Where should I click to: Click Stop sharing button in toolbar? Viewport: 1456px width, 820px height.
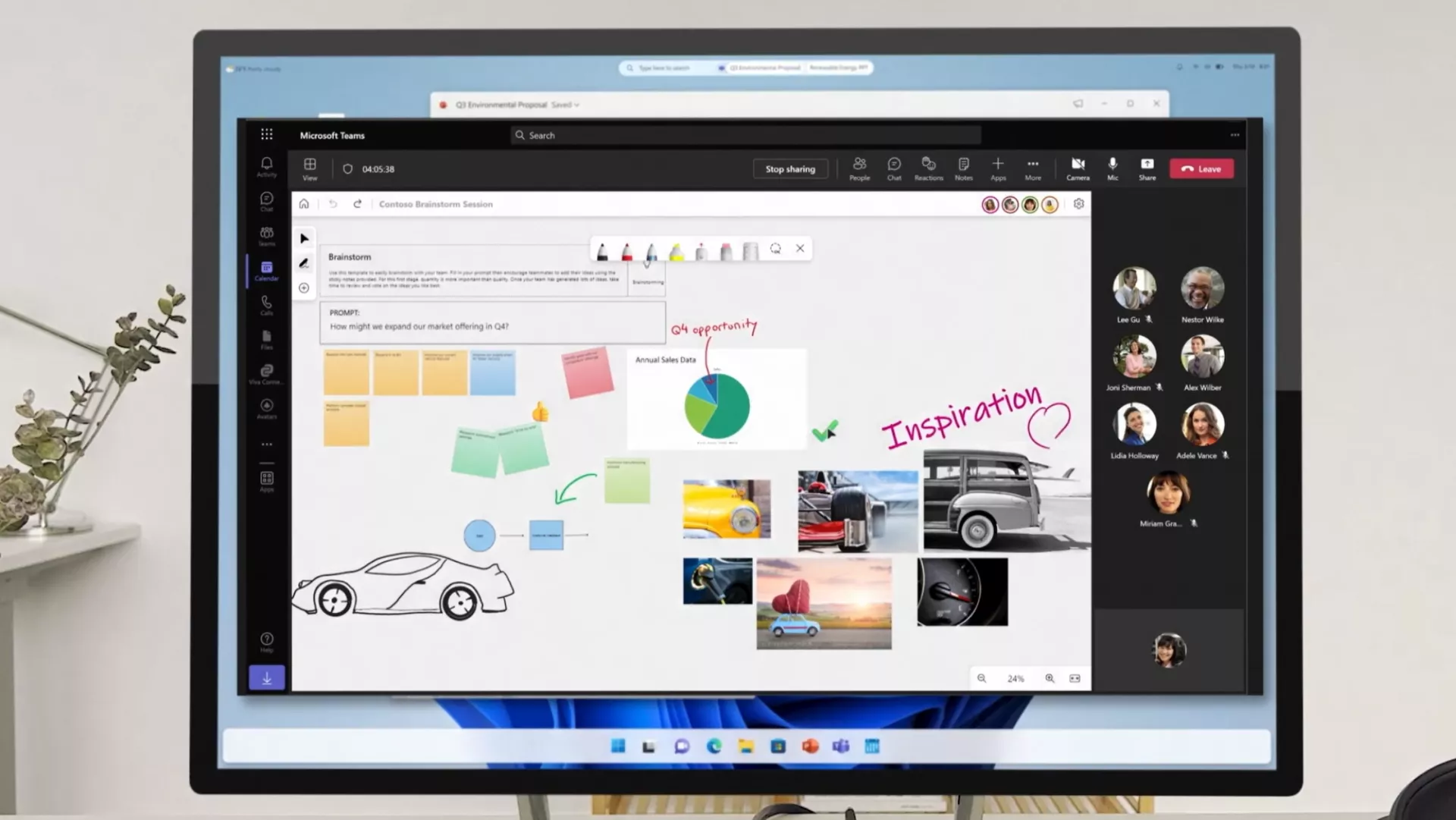pos(791,168)
